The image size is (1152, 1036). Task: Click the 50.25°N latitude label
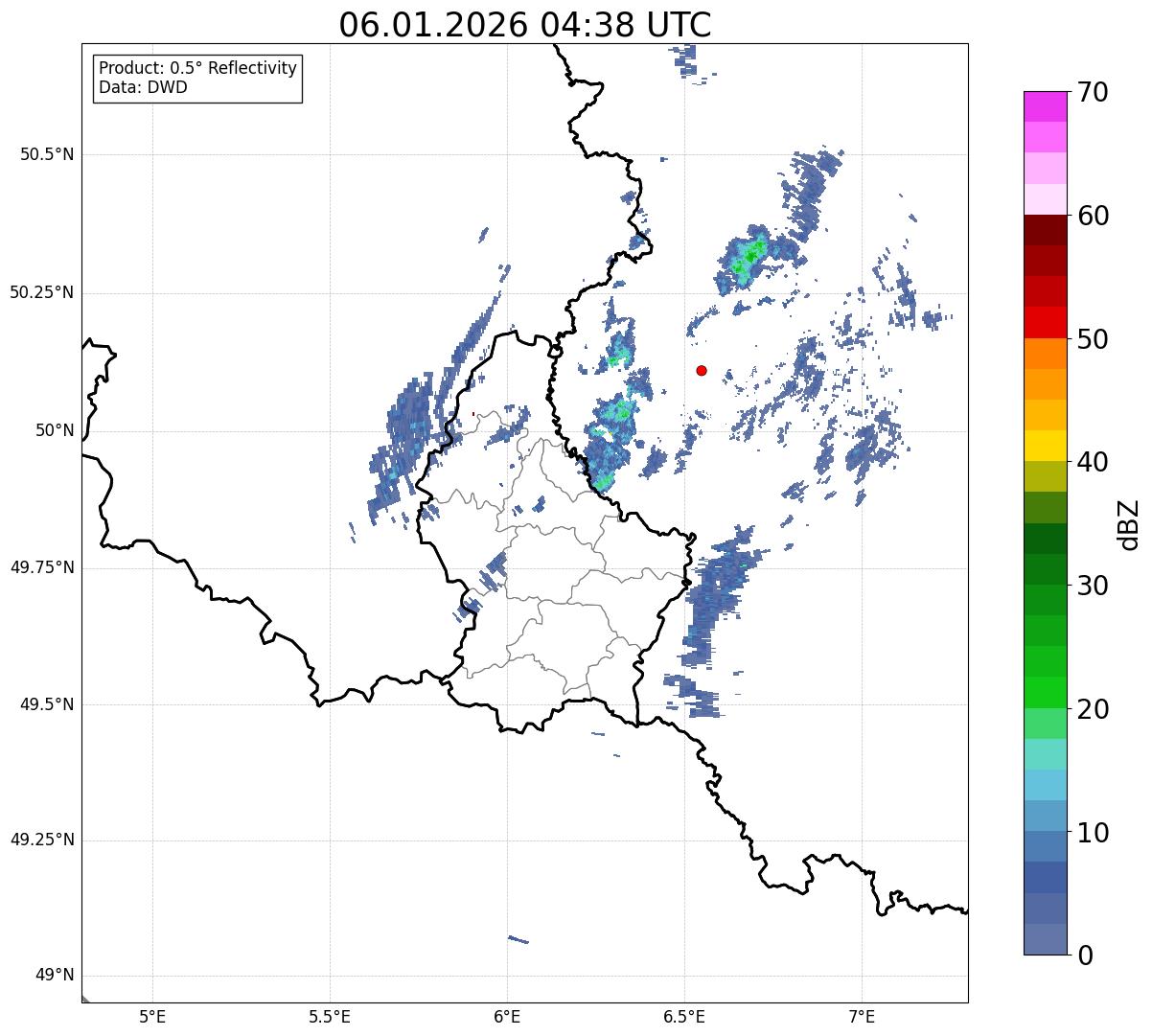click(42, 292)
